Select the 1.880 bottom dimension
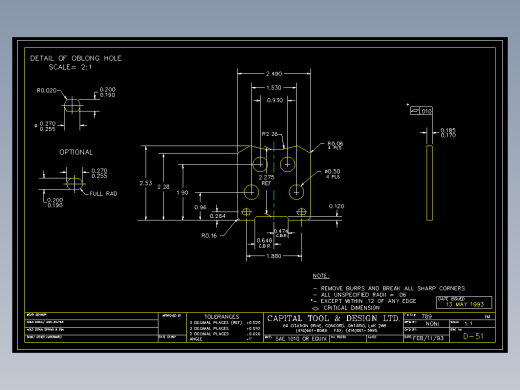 click(274, 256)
